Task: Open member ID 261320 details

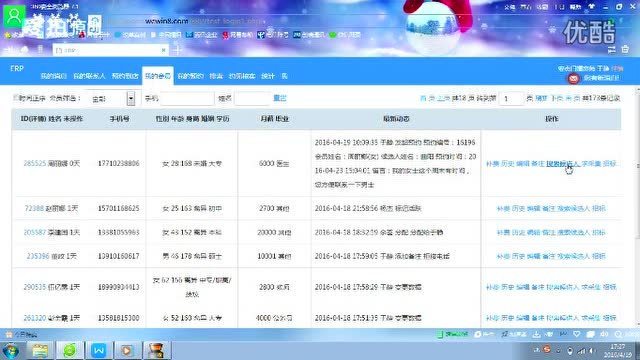Action: [x=35, y=318]
